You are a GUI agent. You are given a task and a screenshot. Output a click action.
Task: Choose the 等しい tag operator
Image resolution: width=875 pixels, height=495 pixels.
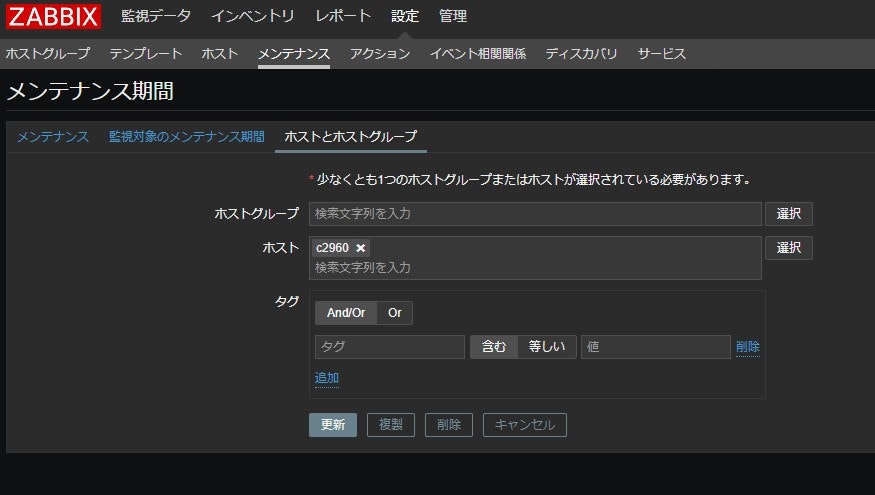(x=547, y=347)
